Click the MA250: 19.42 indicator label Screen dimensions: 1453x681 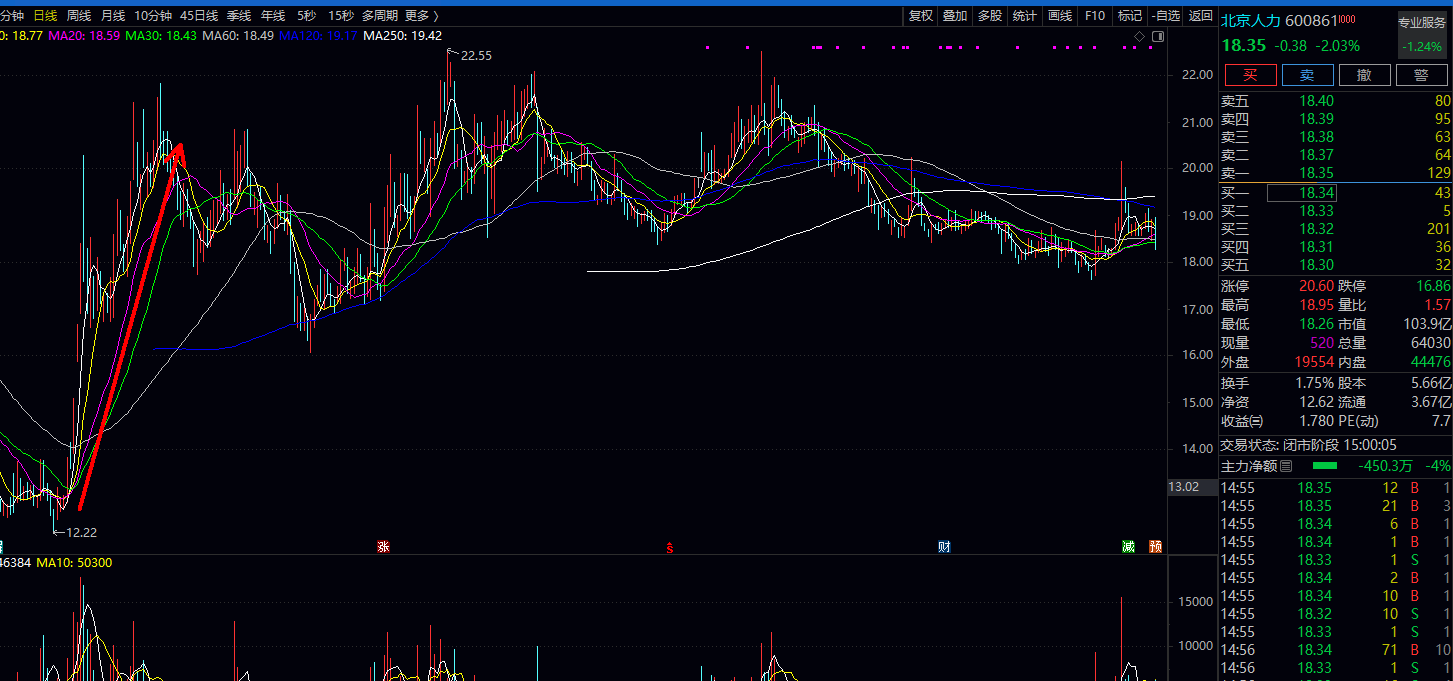pos(402,35)
